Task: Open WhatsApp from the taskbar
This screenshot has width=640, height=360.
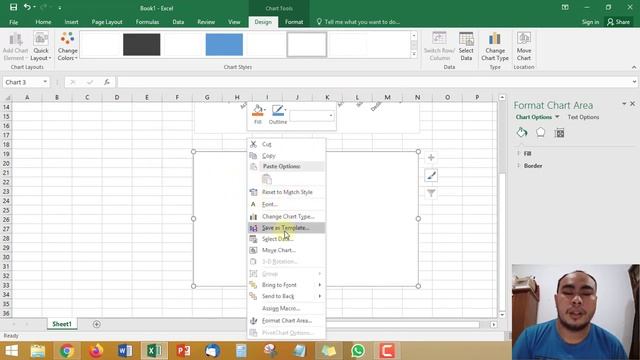Action: (x=358, y=351)
